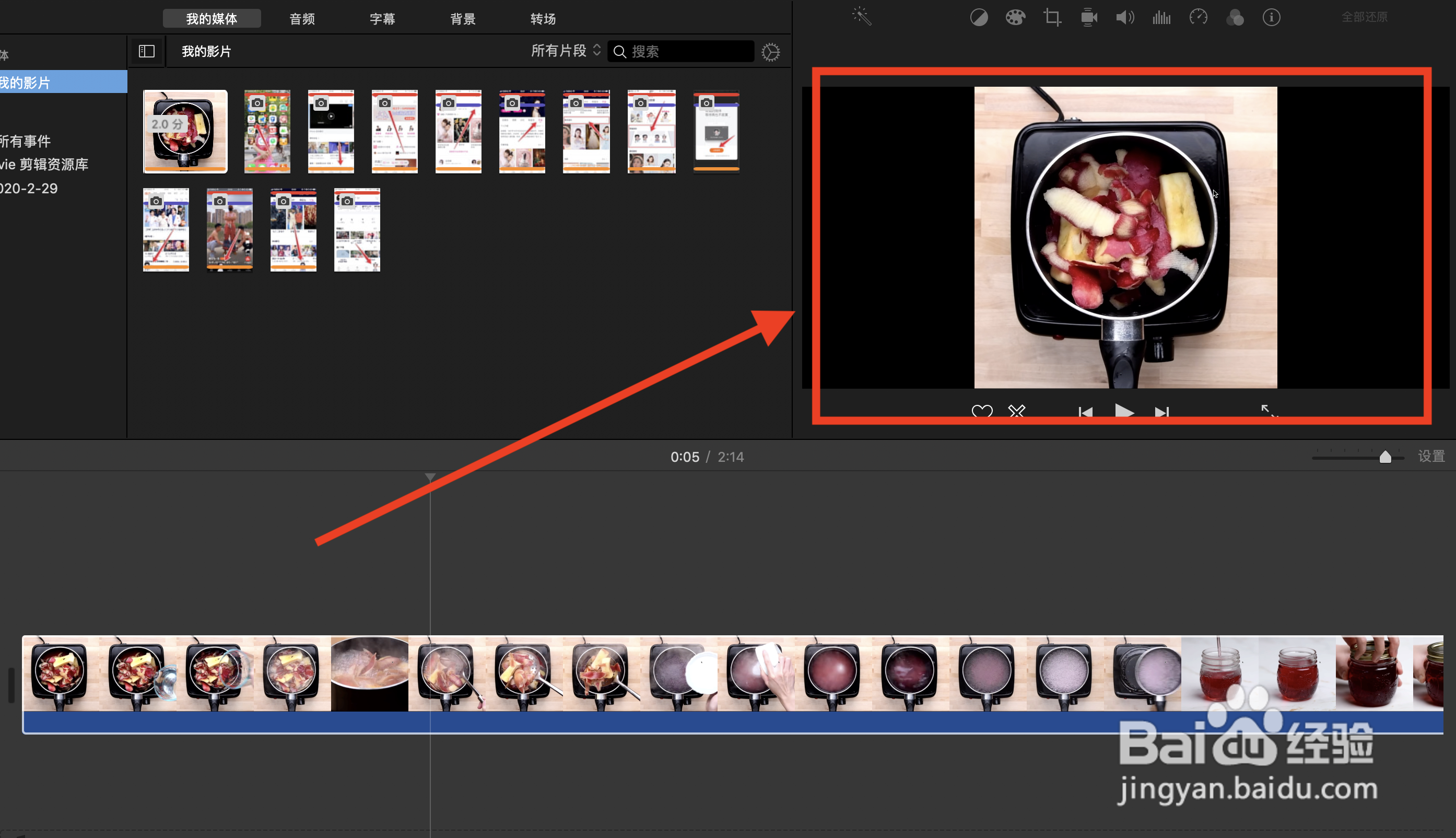Click the 我的影片 browser title
This screenshot has width=1456, height=838.
click(x=206, y=51)
